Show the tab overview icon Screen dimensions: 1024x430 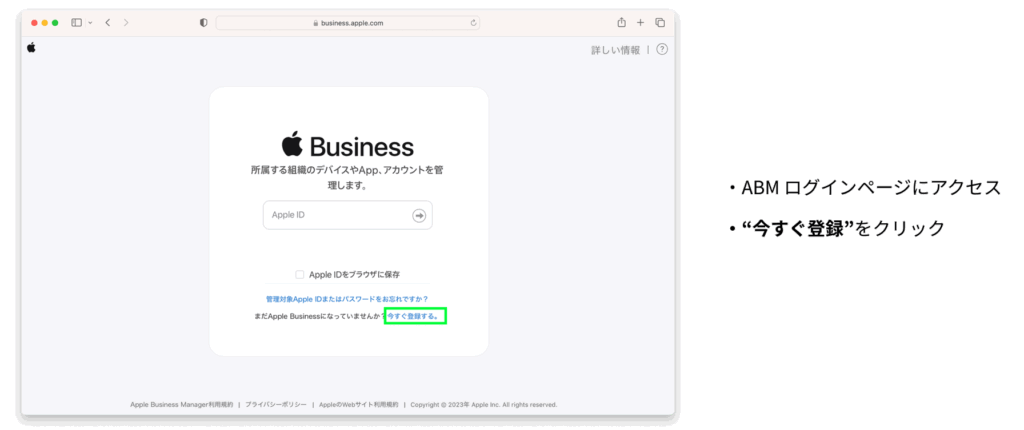click(660, 22)
